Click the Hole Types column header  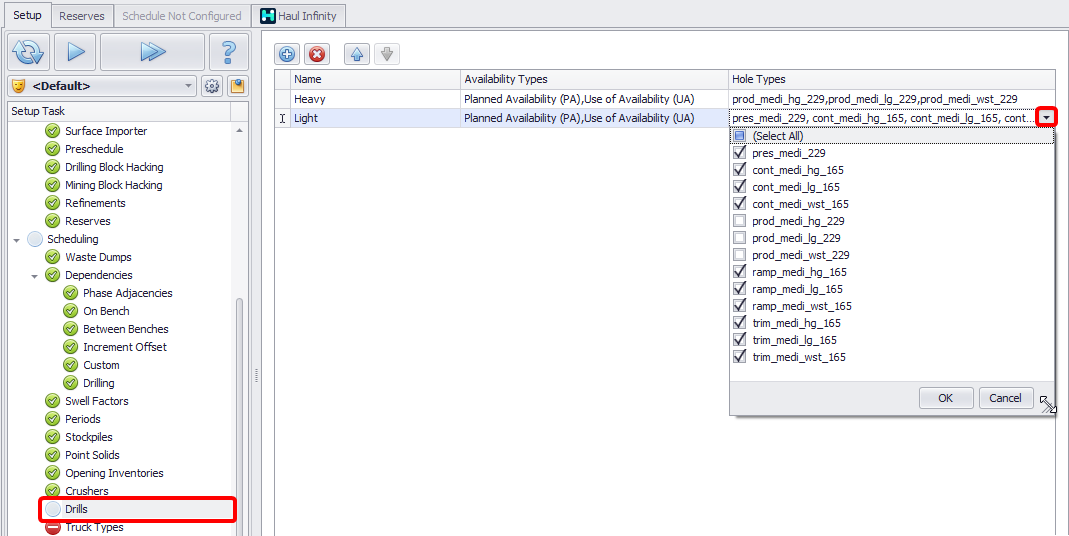(892, 79)
